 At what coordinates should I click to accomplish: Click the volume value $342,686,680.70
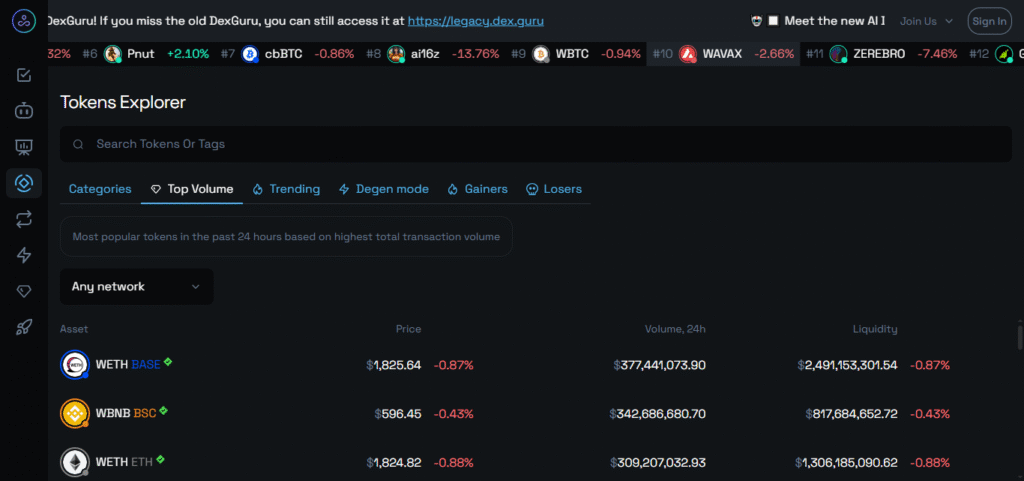click(x=658, y=414)
